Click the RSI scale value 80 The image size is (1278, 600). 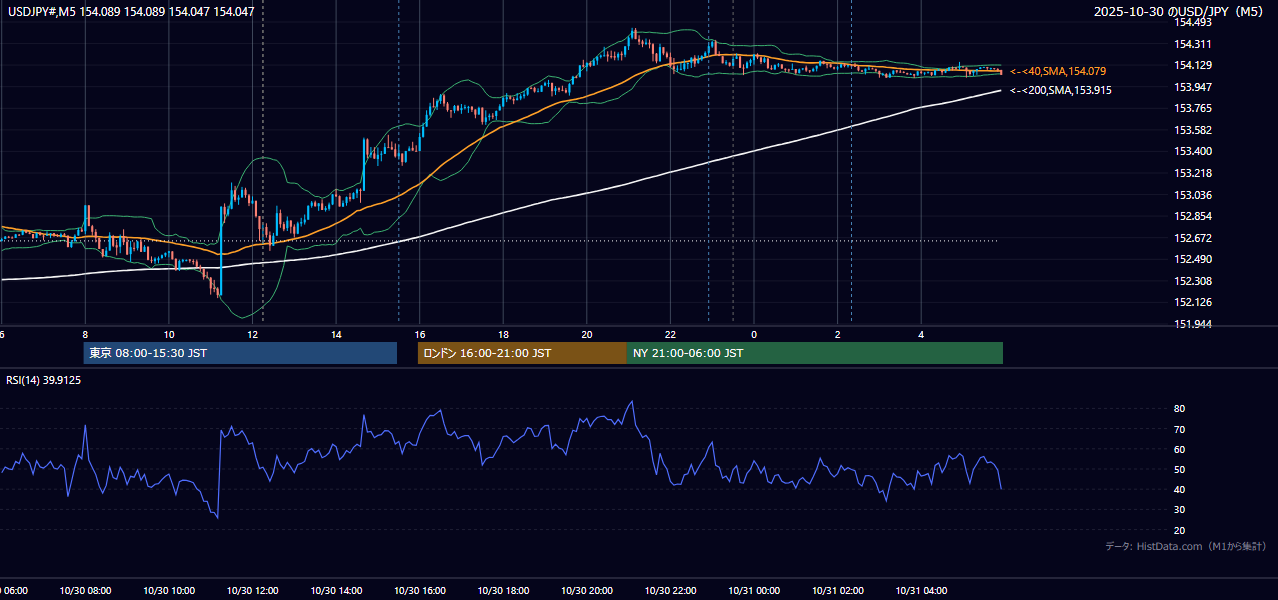tap(1179, 409)
